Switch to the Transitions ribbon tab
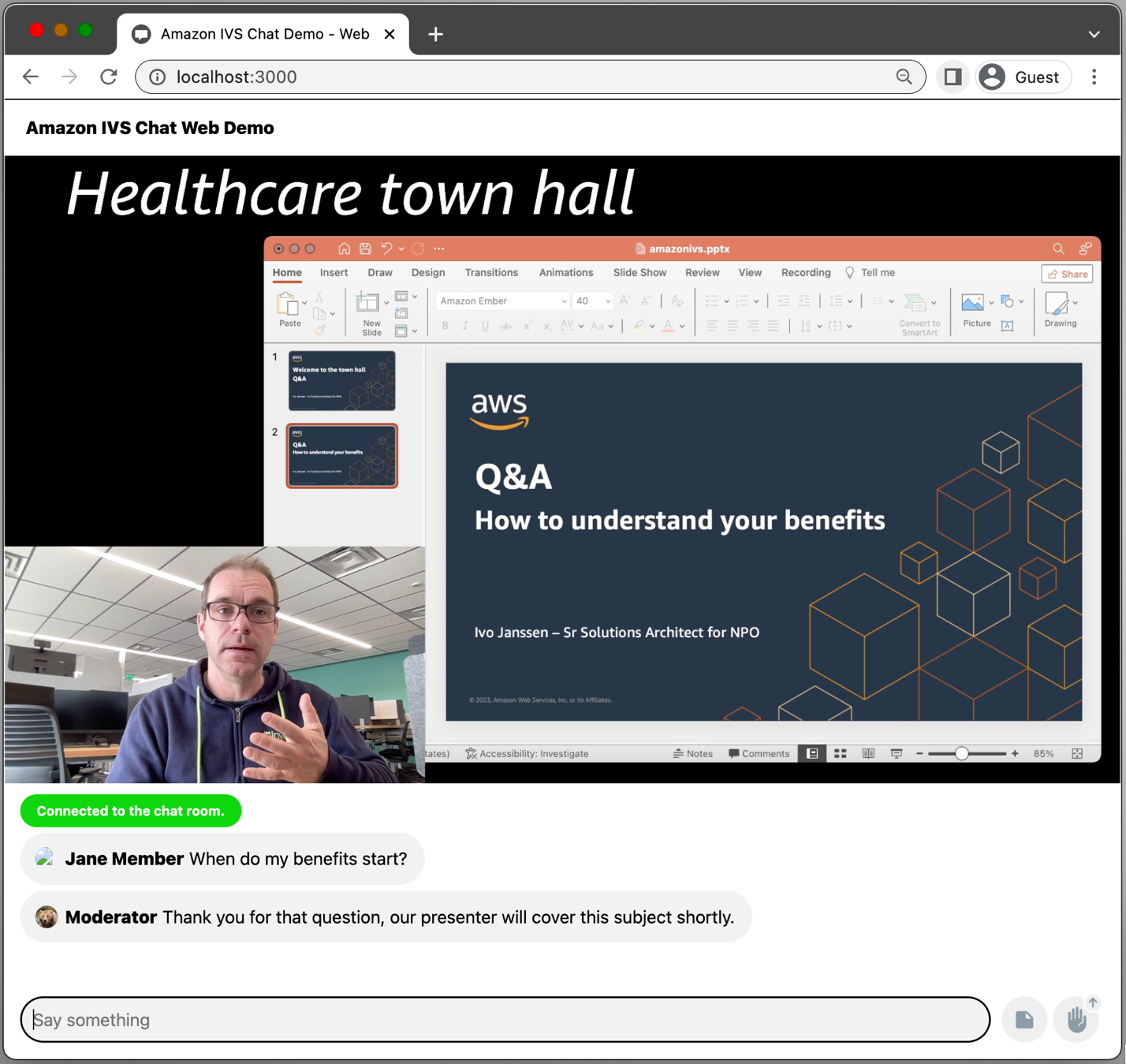 (x=490, y=273)
